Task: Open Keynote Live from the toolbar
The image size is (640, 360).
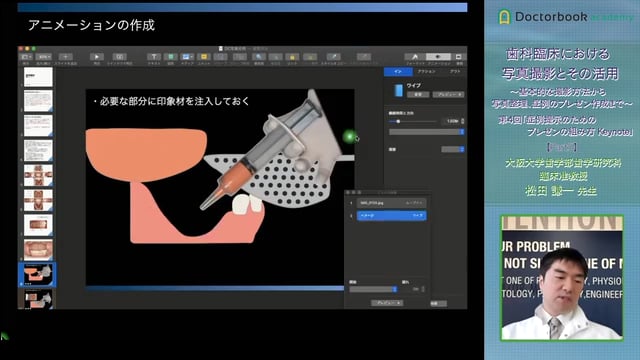Action: coord(119,57)
